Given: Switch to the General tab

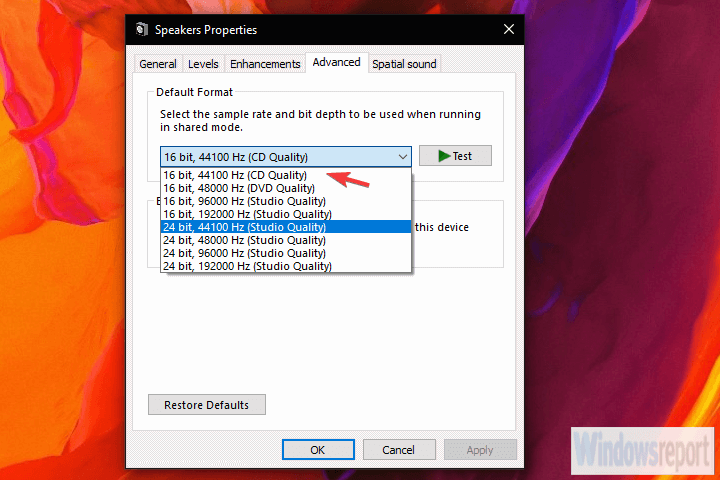Looking at the screenshot, I should [158, 64].
